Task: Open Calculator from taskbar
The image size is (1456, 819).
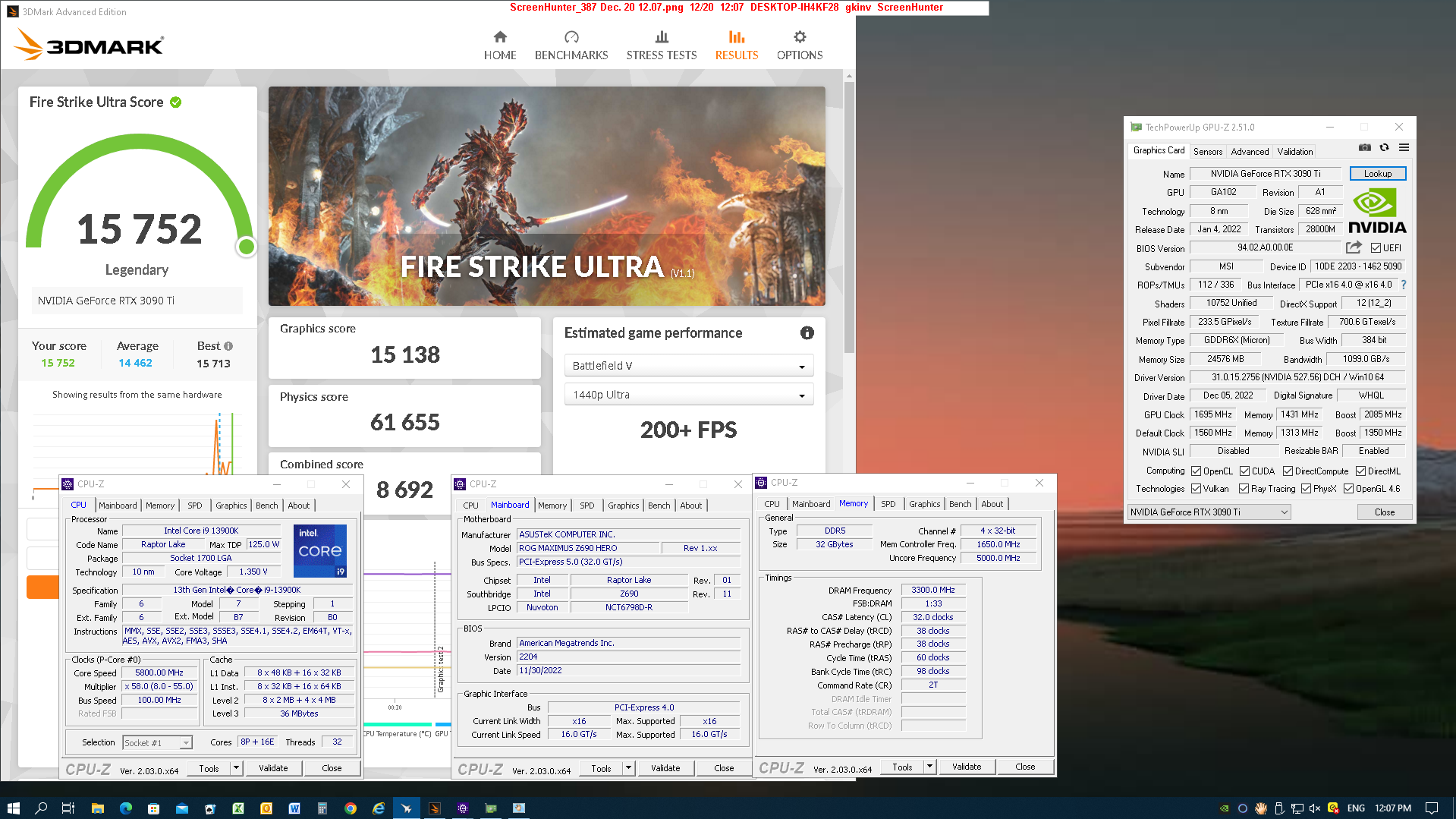Action: [322, 808]
